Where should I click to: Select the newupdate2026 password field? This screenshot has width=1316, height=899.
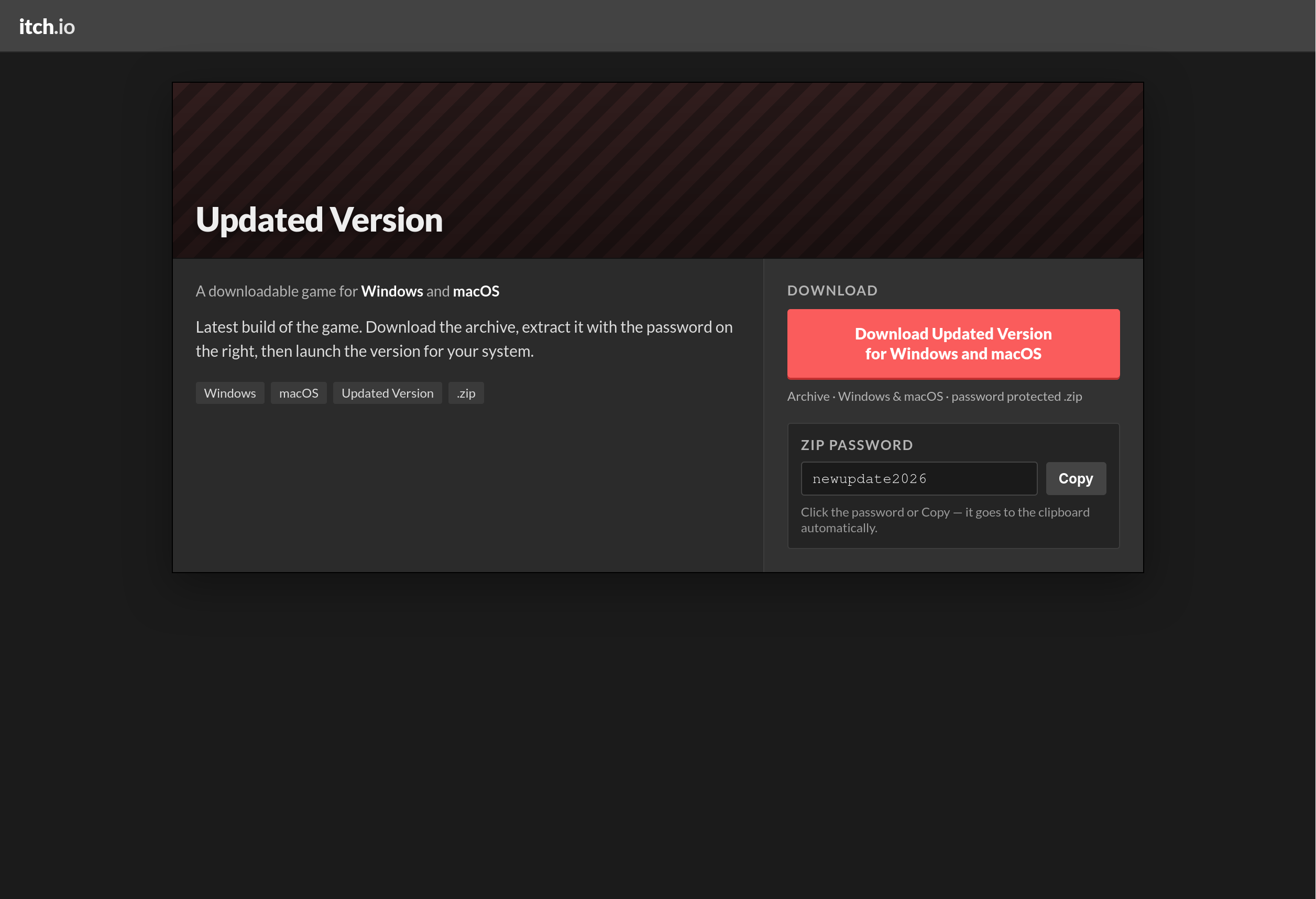tap(918, 478)
